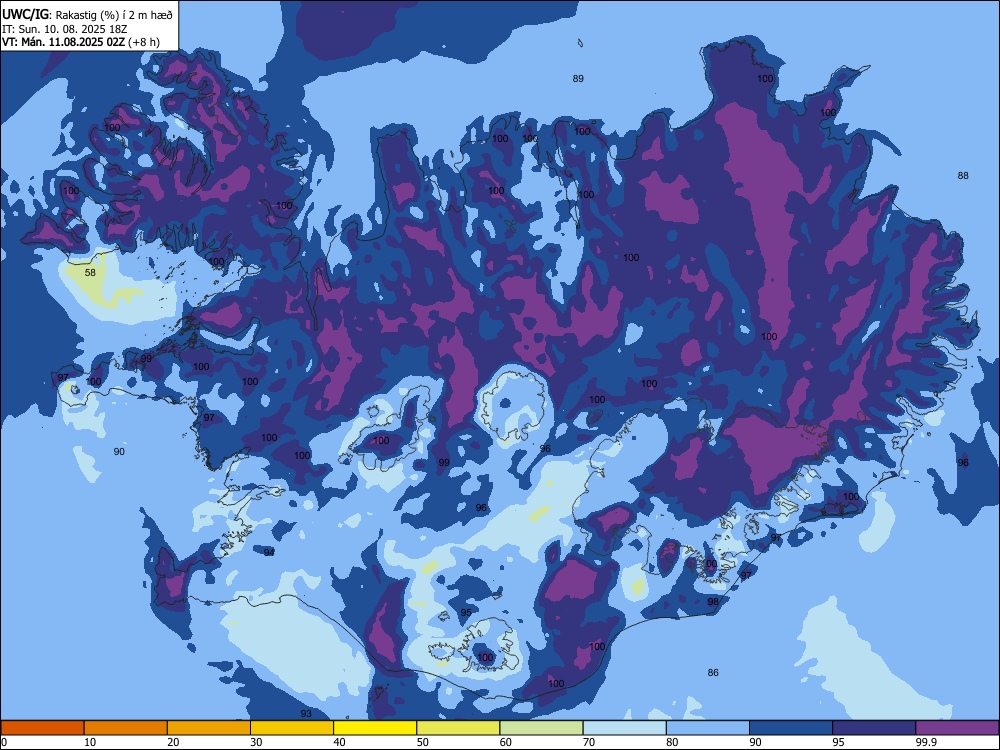Click the bright yellow 40–50 legend swatch
This screenshot has width=1000, height=750.
[x=375, y=728]
